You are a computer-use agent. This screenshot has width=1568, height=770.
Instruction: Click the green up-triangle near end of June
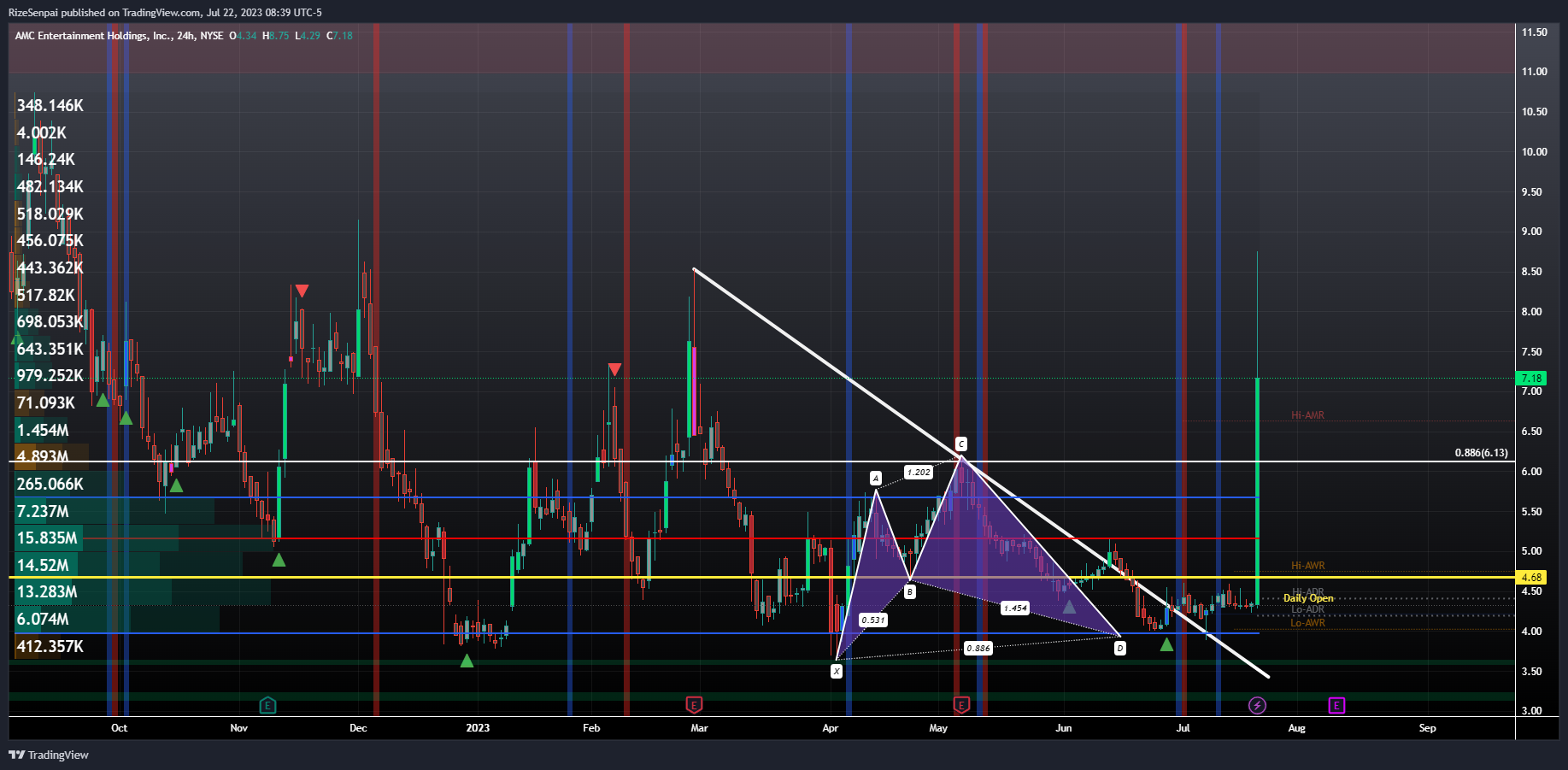tap(1166, 644)
